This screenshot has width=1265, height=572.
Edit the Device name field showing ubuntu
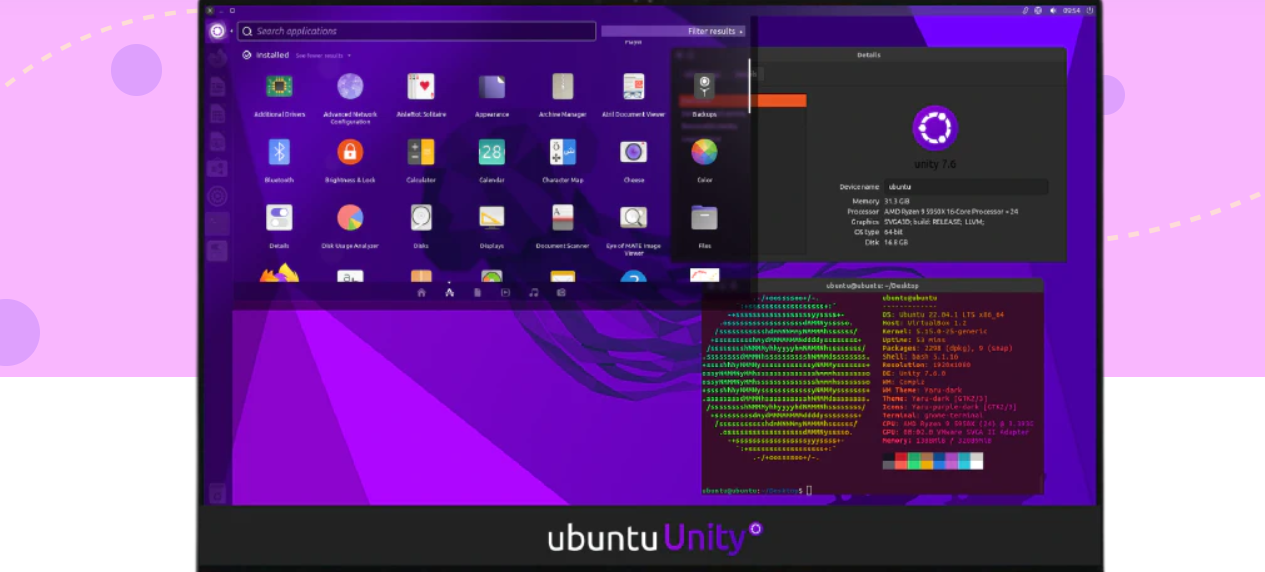[x=966, y=187]
